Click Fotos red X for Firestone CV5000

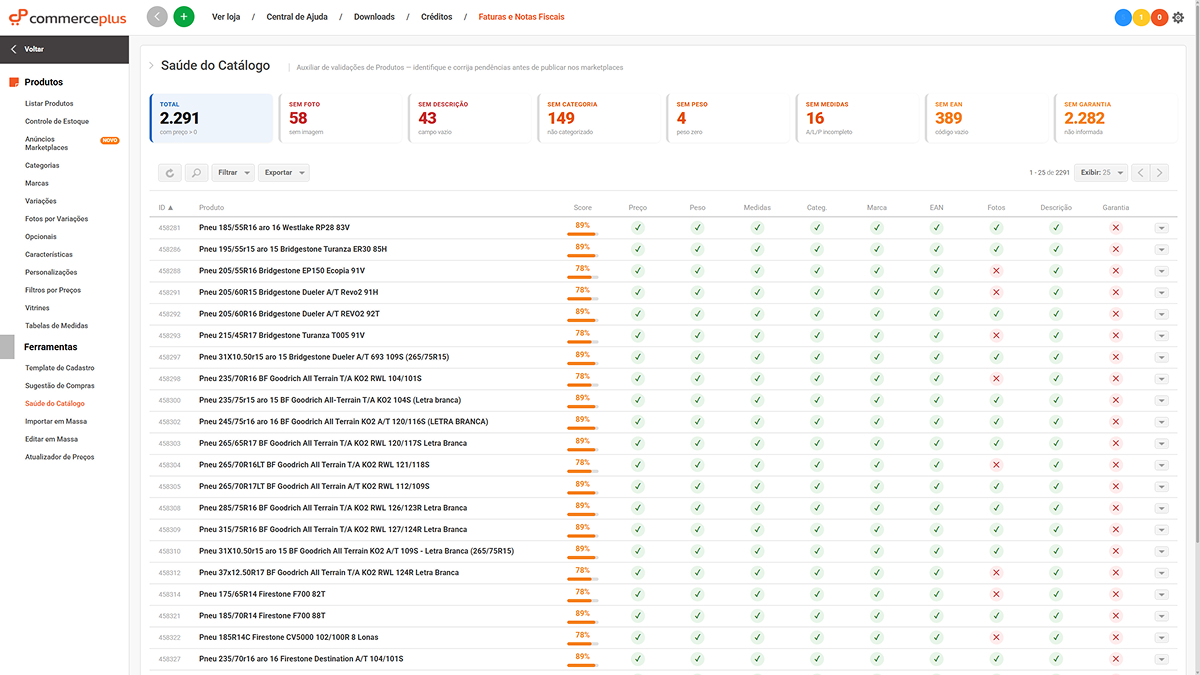(x=996, y=637)
